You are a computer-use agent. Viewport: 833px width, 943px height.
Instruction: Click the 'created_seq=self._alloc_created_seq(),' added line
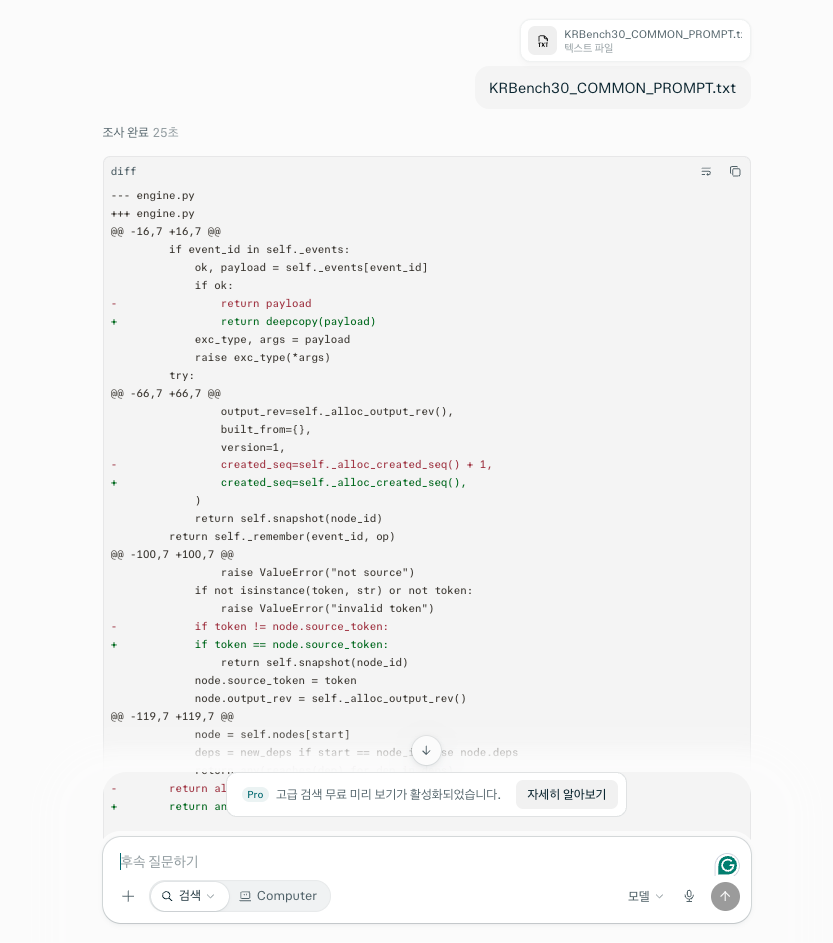pyautogui.click(x=343, y=482)
